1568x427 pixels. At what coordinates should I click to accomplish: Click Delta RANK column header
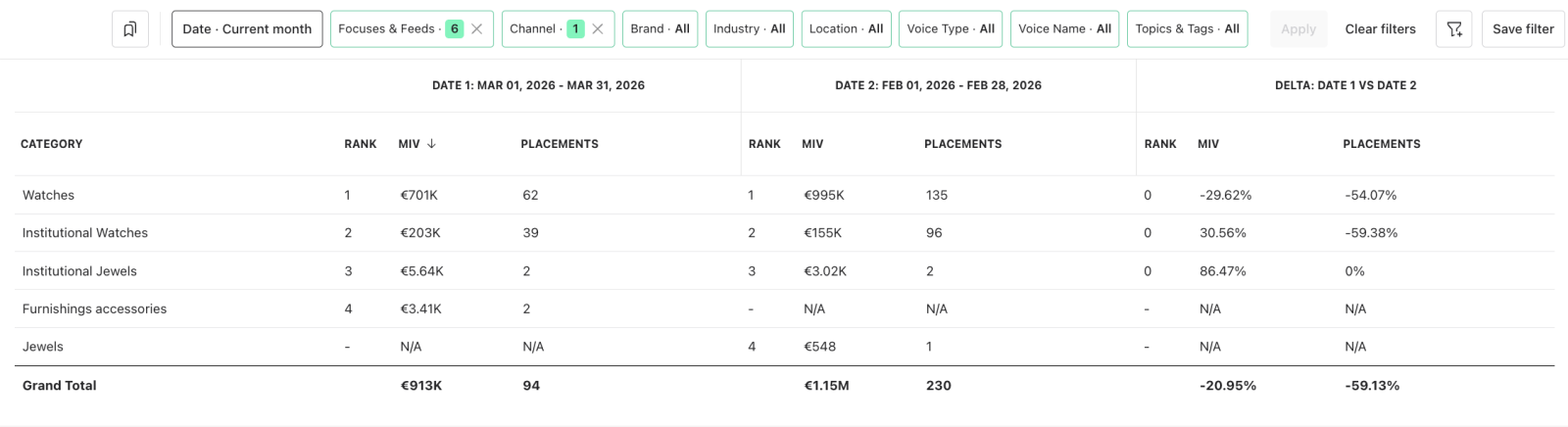(1160, 144)
